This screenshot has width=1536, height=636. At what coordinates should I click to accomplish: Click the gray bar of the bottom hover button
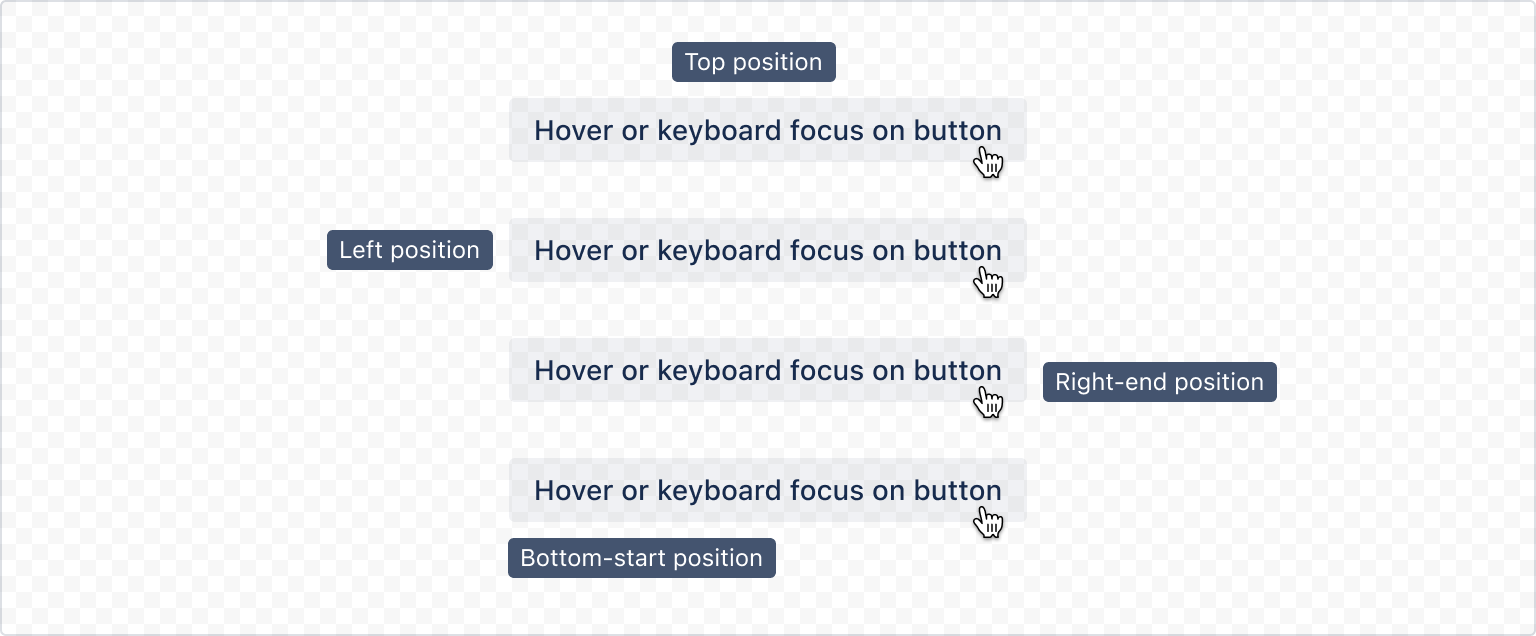coord(768,490)
